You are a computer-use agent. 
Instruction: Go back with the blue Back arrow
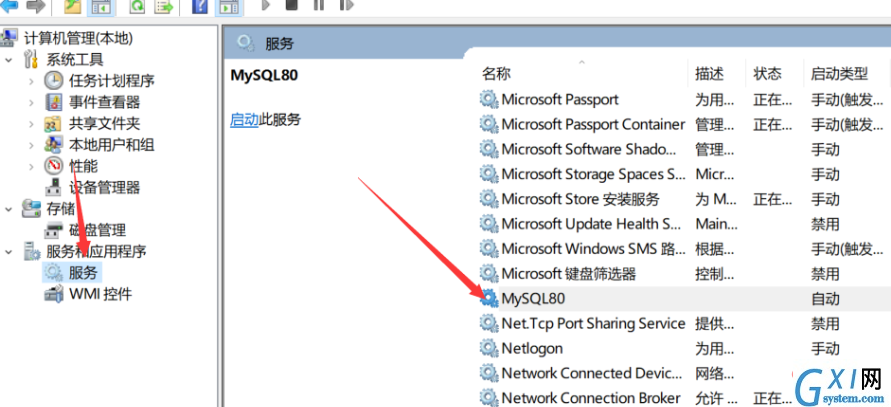[9, 6]
